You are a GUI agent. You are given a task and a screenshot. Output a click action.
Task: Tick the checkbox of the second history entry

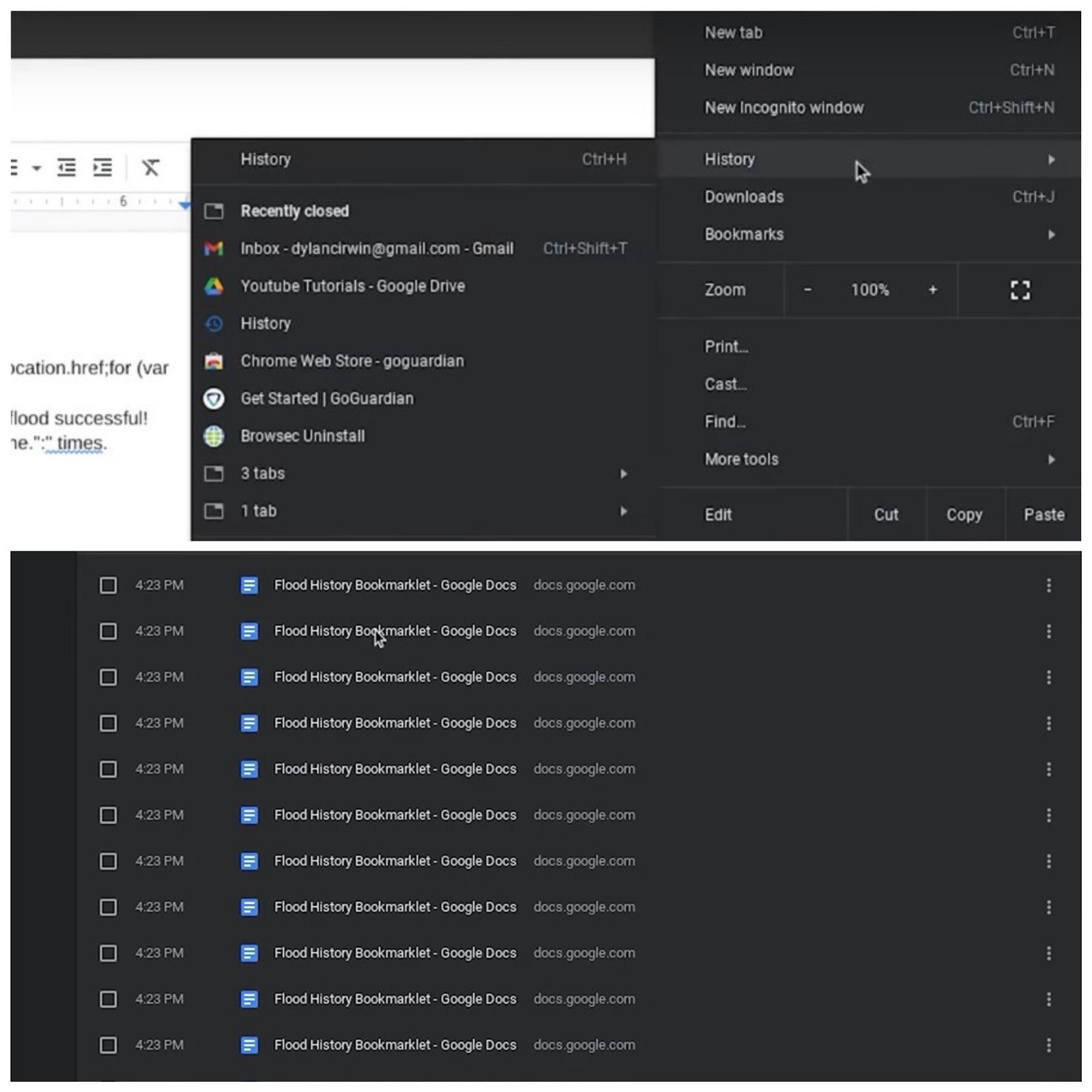(108, 631)
